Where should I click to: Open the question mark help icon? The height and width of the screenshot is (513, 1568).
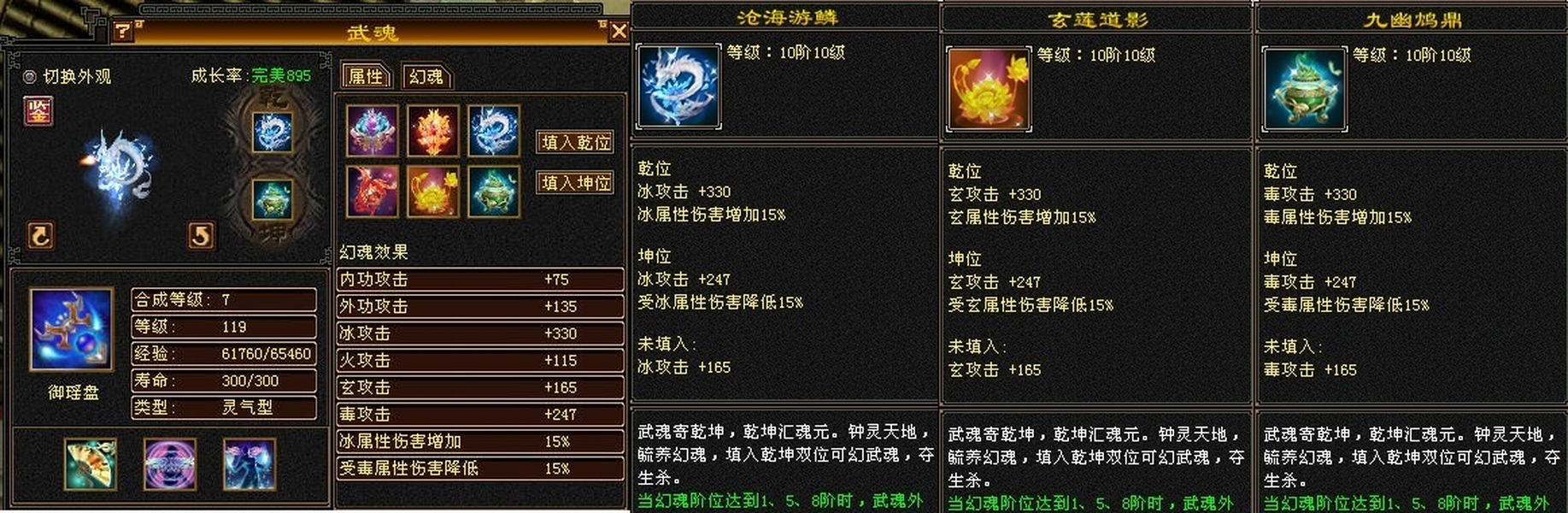pyautogui.click(x=123, y=32)
